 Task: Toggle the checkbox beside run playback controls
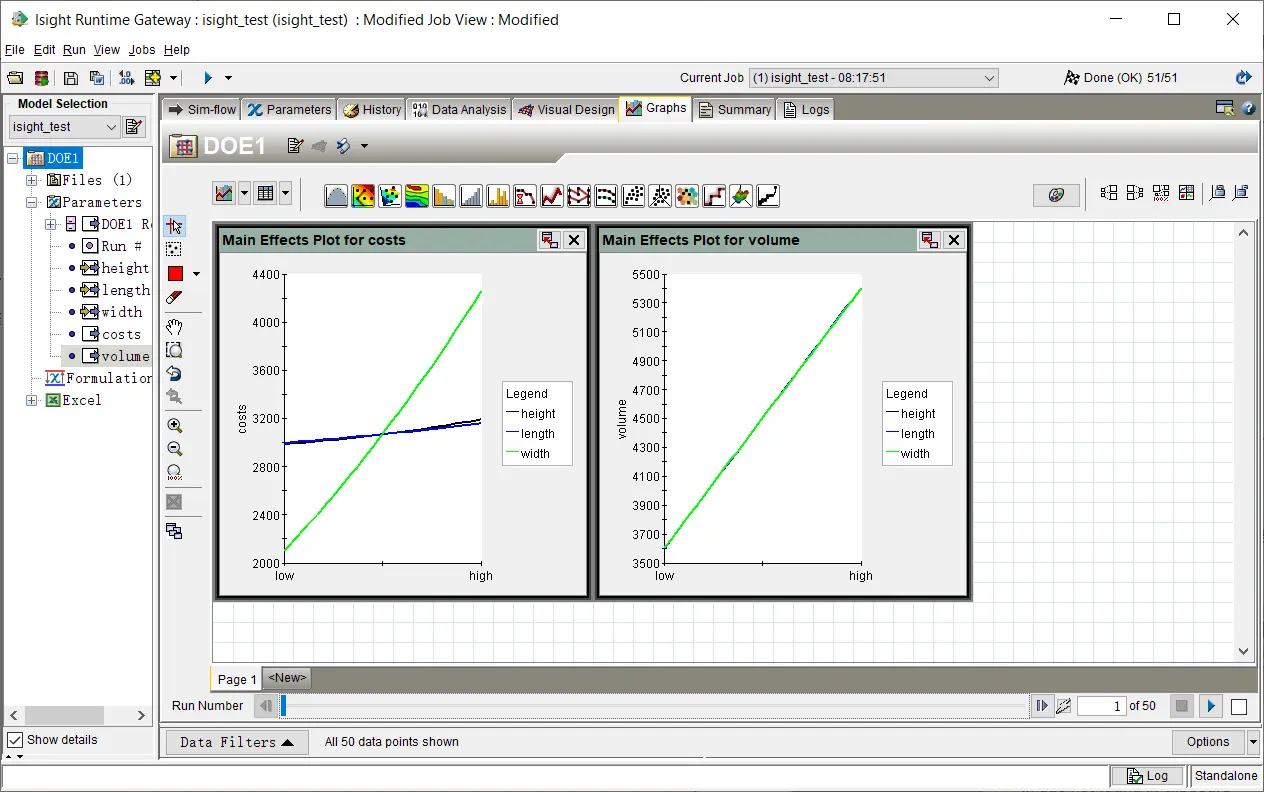click(x=1239, y=707)
